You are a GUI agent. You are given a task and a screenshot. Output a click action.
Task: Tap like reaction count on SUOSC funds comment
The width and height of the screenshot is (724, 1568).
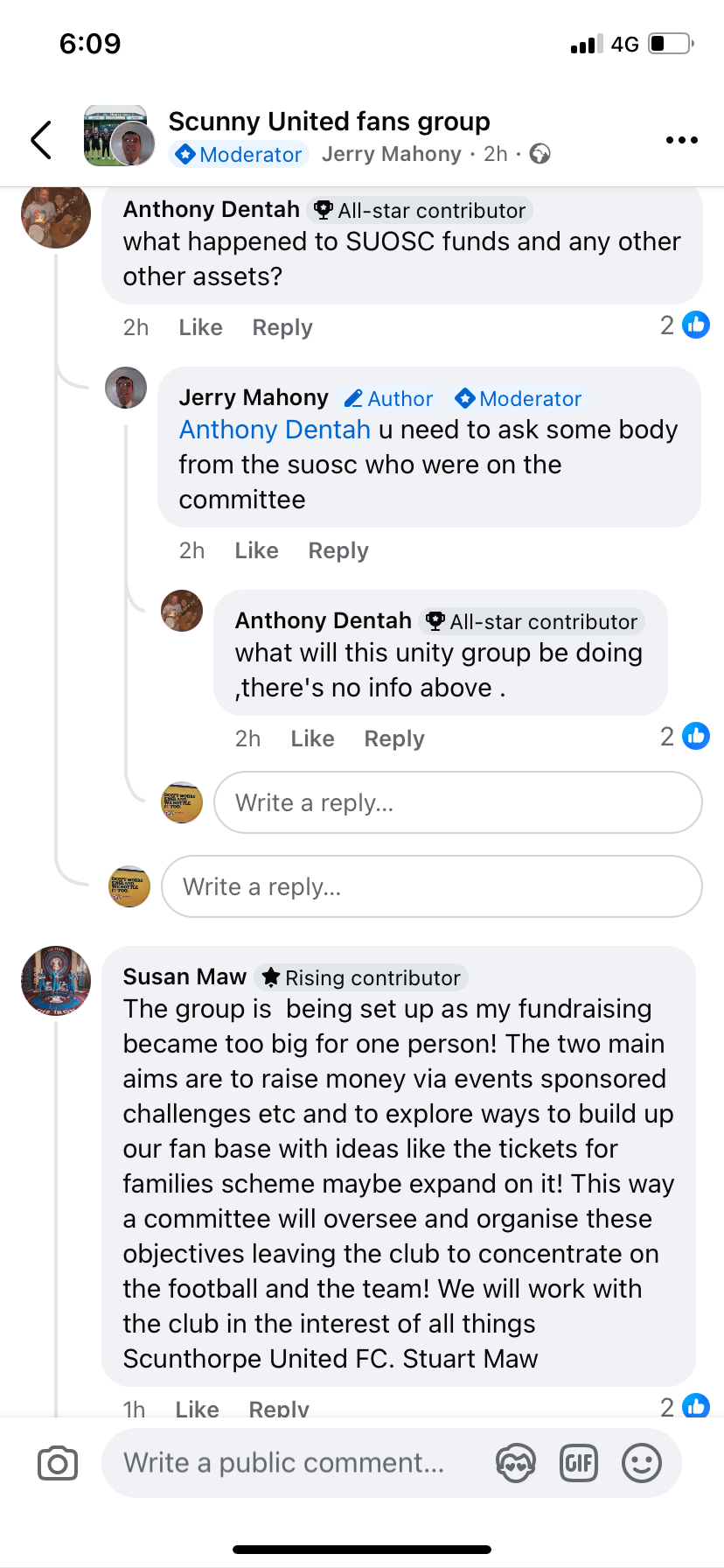(x=685, y=325)
